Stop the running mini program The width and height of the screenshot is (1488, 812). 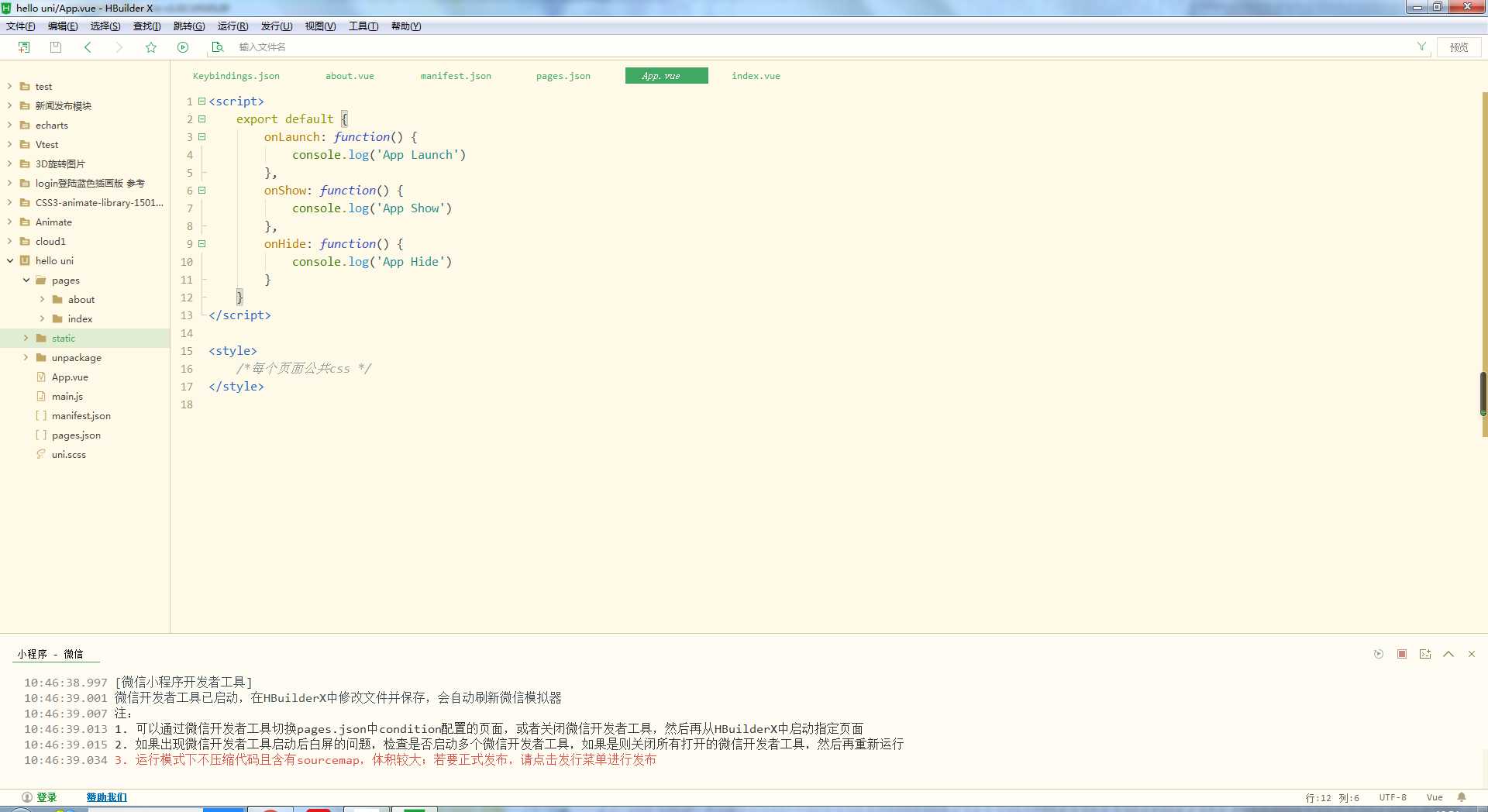click(1402, 654)
